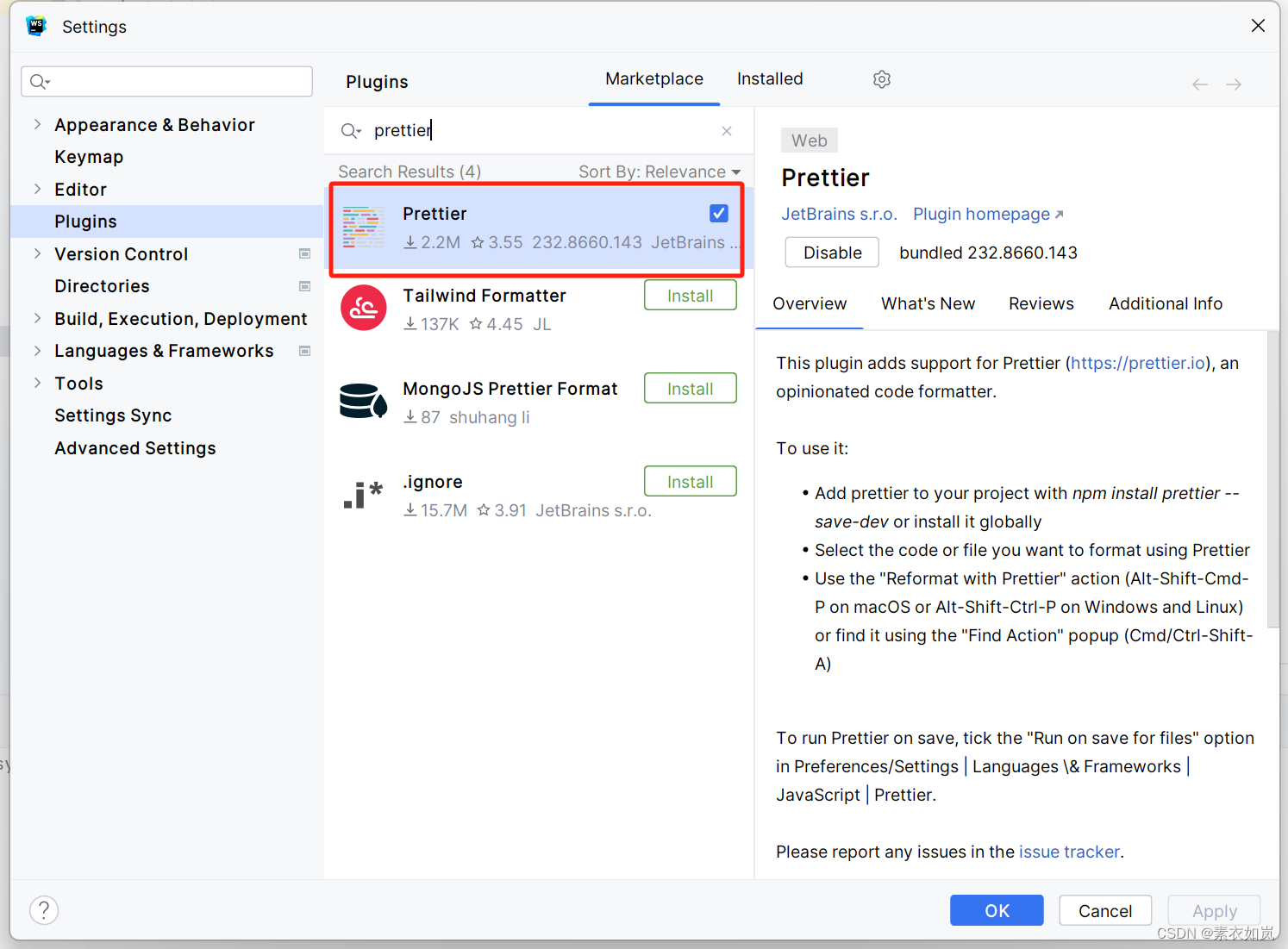Image resolution: width=1288 pixels, height=949 pixels.
Task: Click the WebStorm logo in the title bar
Action: [36, 27]
